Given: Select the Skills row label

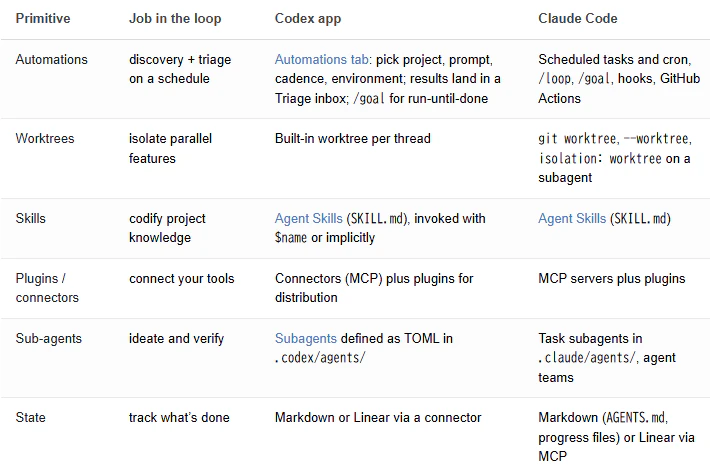Looking at the screenshot, I should point(31,218).
